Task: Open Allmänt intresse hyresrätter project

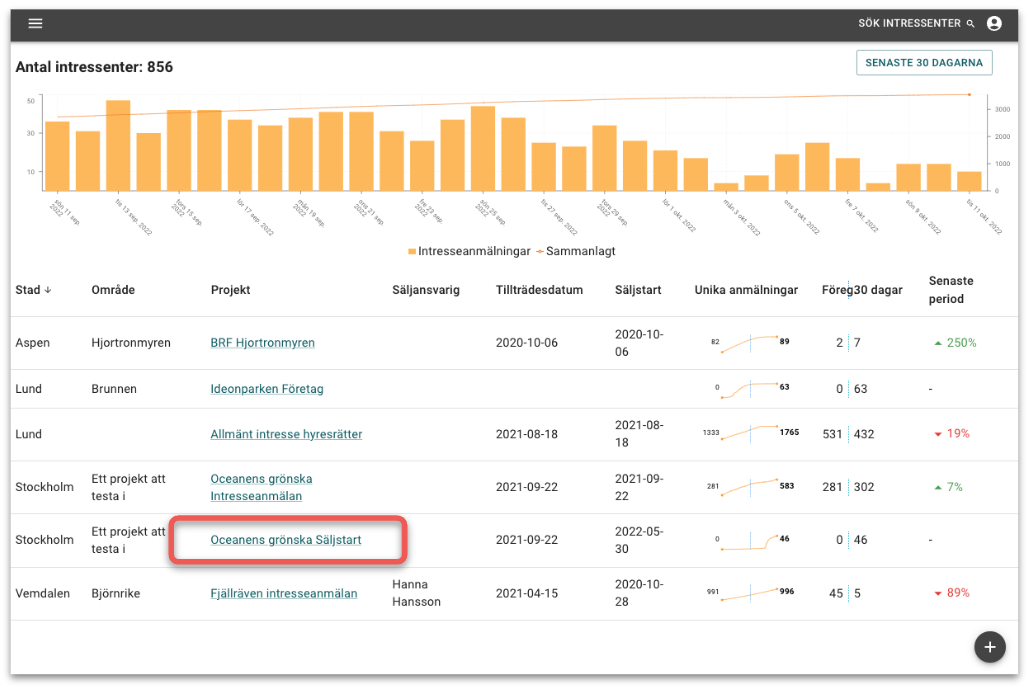Action: [x=286, y=434]
